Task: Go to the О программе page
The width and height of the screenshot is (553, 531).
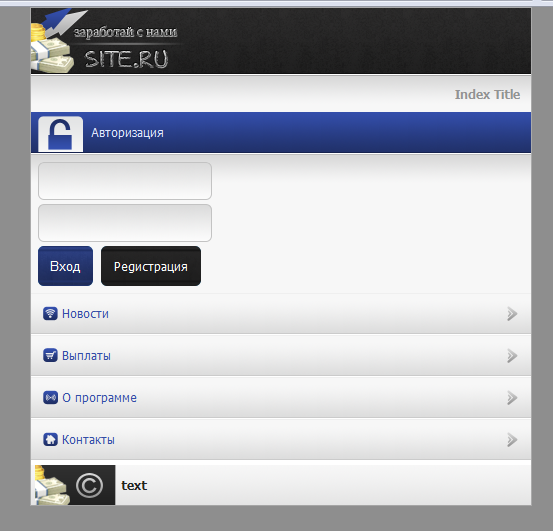Action: pyautogui.click(x=281, y=397)
